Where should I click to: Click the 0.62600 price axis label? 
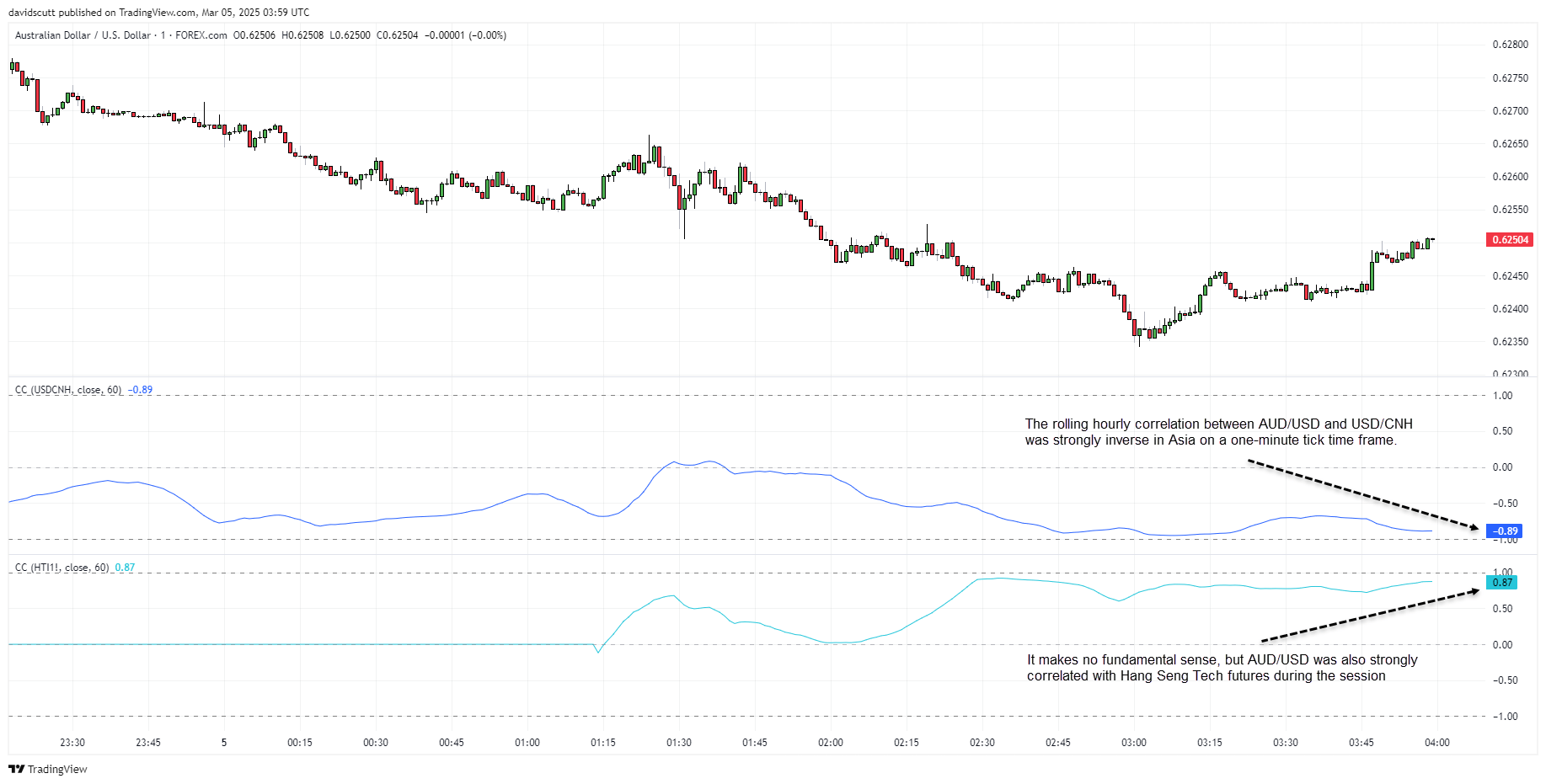pyautogui.click(x=1510, y=177)
